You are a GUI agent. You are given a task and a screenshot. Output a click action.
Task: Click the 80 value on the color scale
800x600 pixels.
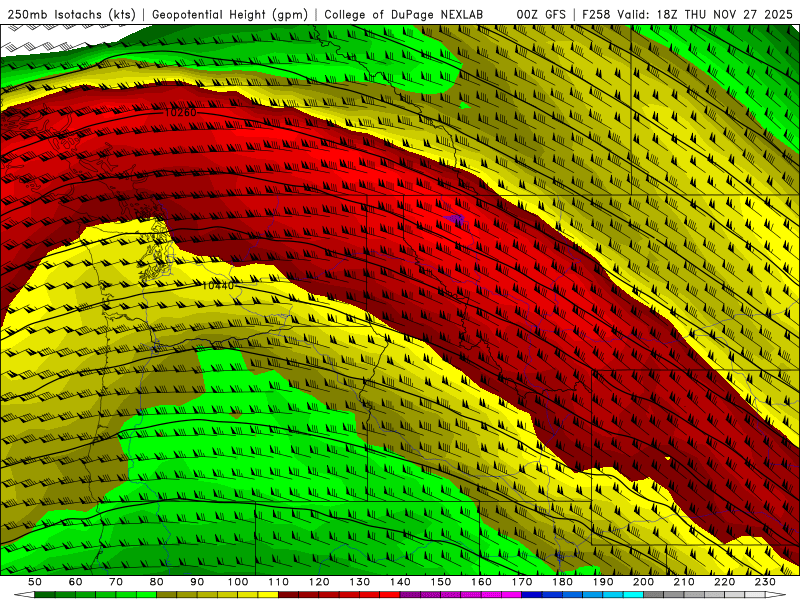click(x=156, y=582)
